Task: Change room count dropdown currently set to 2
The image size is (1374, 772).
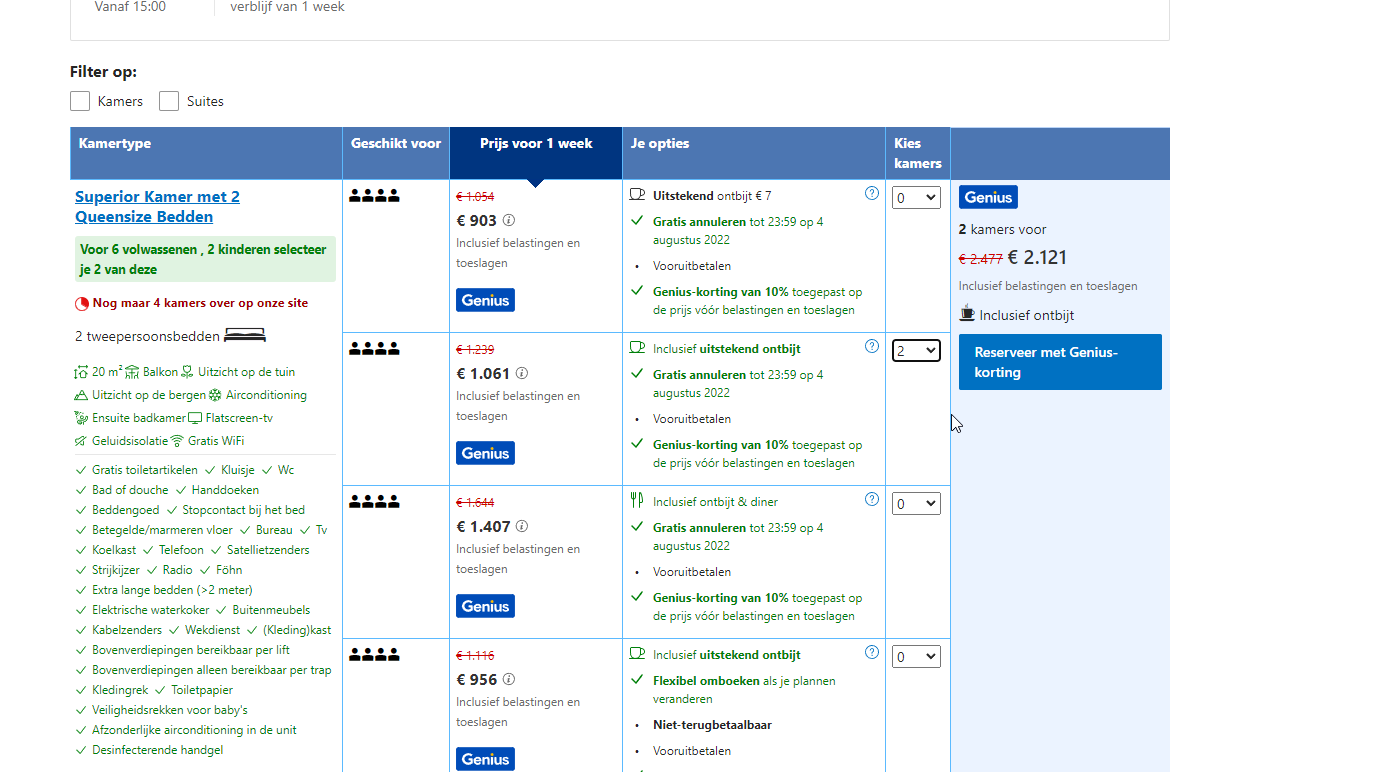Action: coord(916,351)
